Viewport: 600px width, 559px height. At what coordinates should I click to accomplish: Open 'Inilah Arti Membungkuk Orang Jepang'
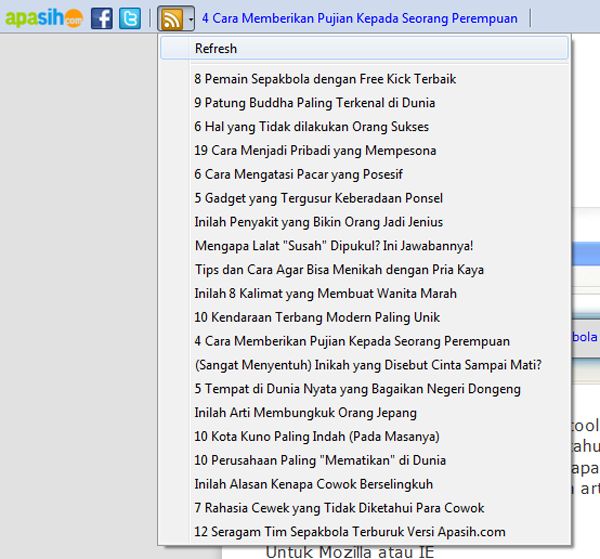tap(364, 412)
